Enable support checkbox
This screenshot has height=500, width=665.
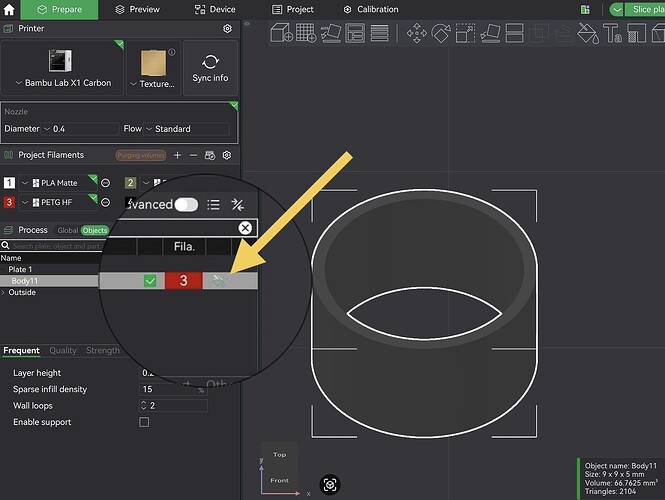coord(144,422)
